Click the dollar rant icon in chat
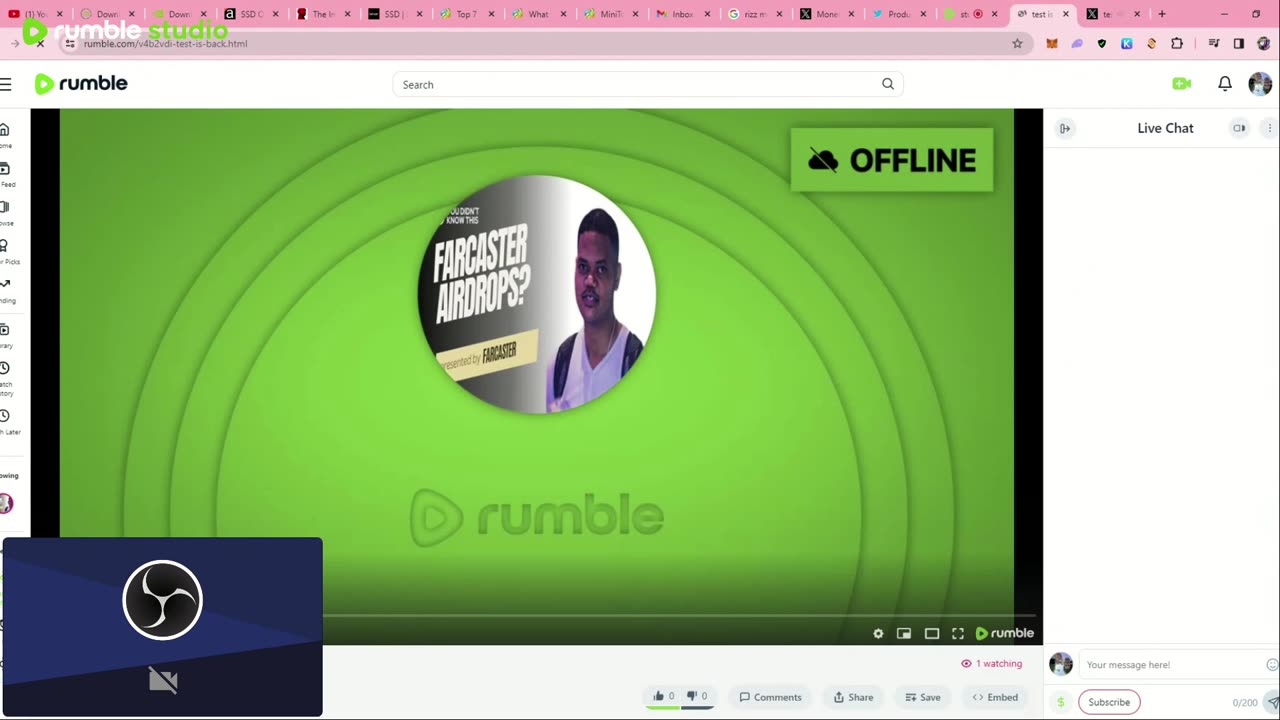This screenshot has width=1280, height=720. point(1060,702)
